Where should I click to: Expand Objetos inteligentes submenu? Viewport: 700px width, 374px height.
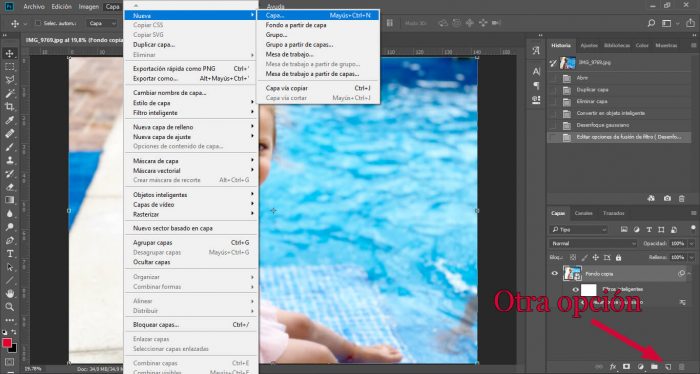point(191,195)
